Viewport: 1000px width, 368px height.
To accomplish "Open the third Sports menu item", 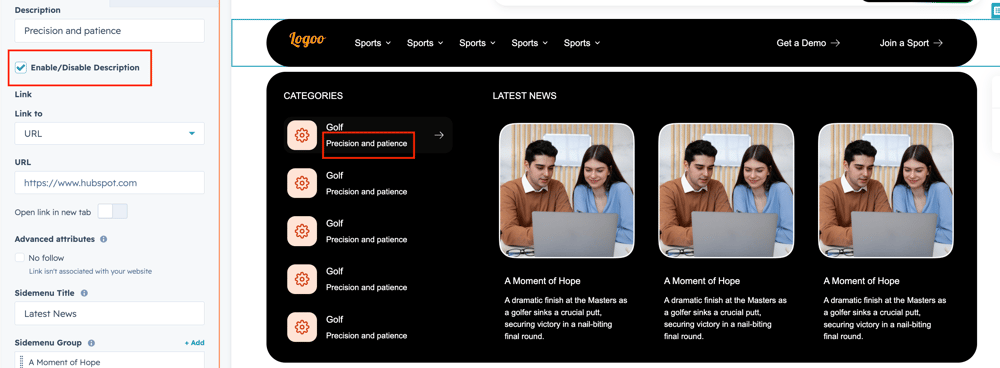I will coord(477,43).
